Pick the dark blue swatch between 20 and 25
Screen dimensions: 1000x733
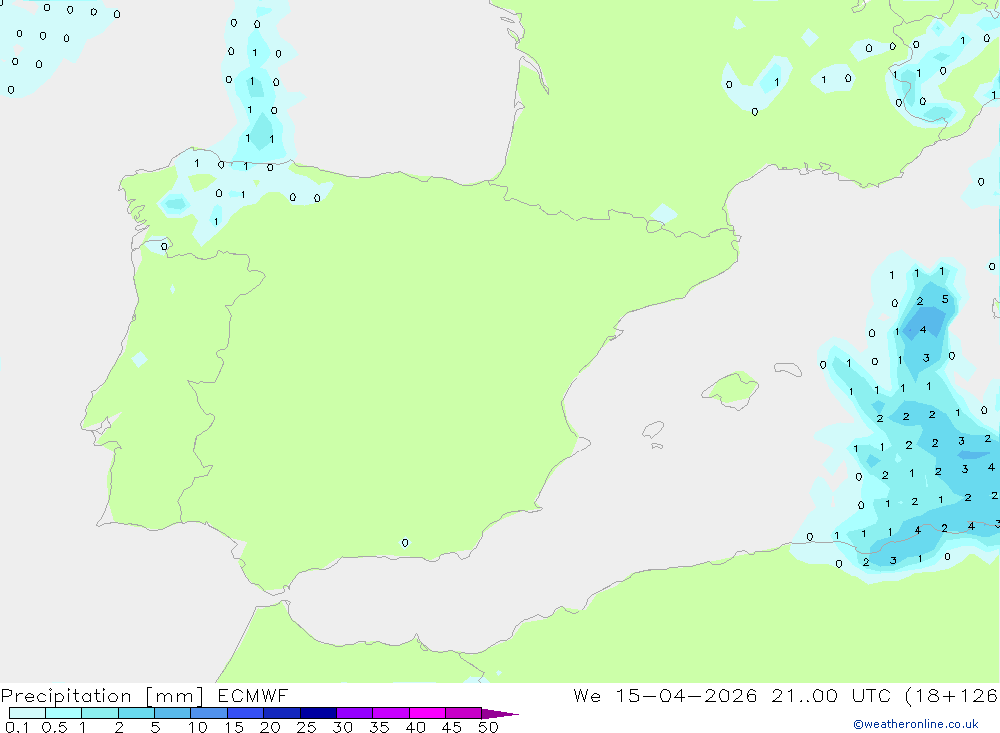[281, 713]
